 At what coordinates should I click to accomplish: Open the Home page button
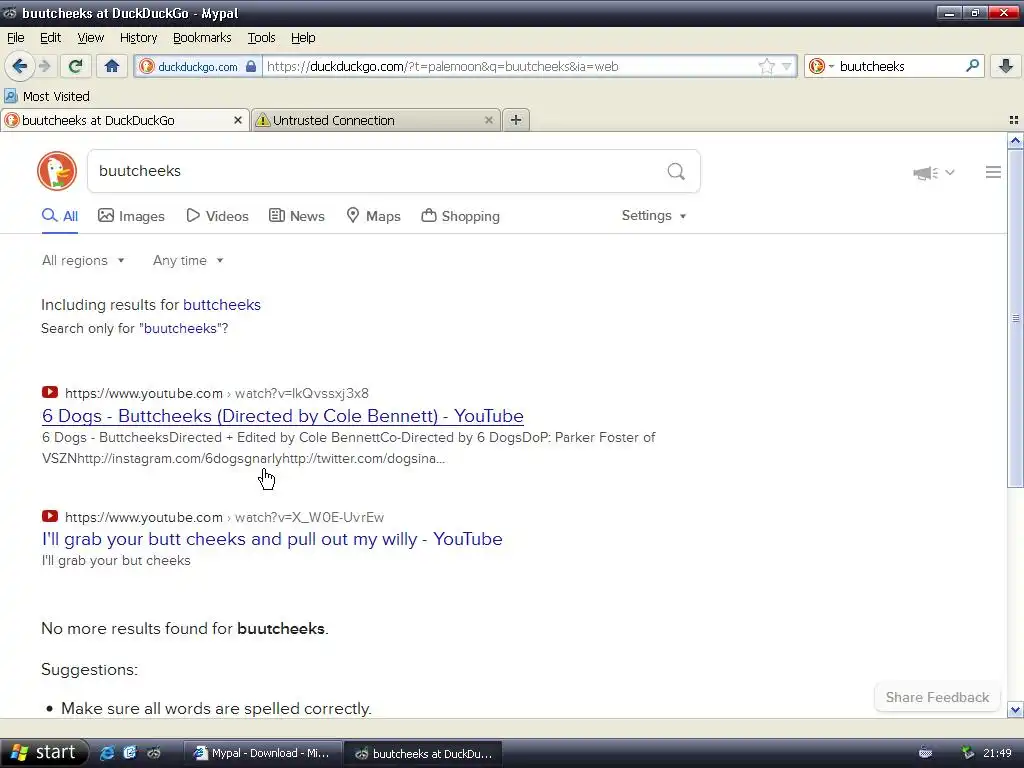112,66
